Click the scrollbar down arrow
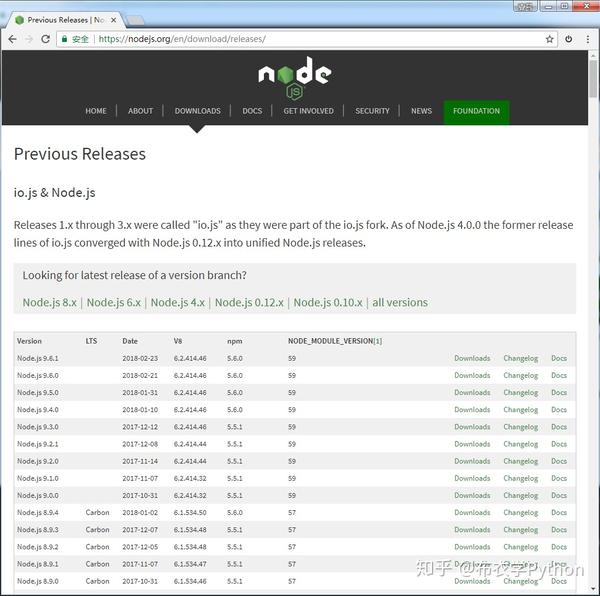The width and height of the screenshot is (600, 596). [593, 589]
